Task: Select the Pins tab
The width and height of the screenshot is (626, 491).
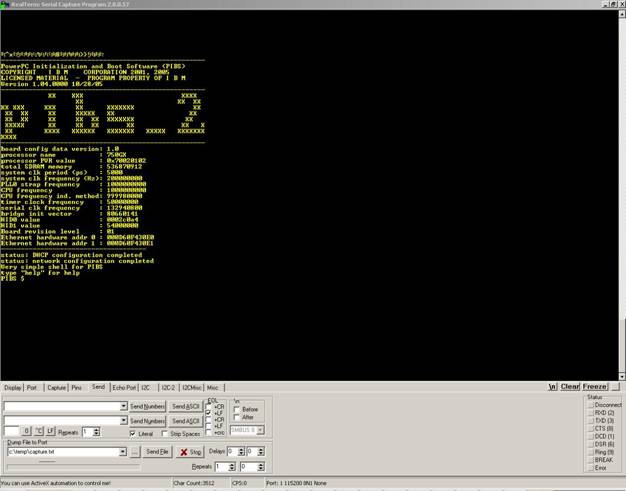Action: point(76,388)
